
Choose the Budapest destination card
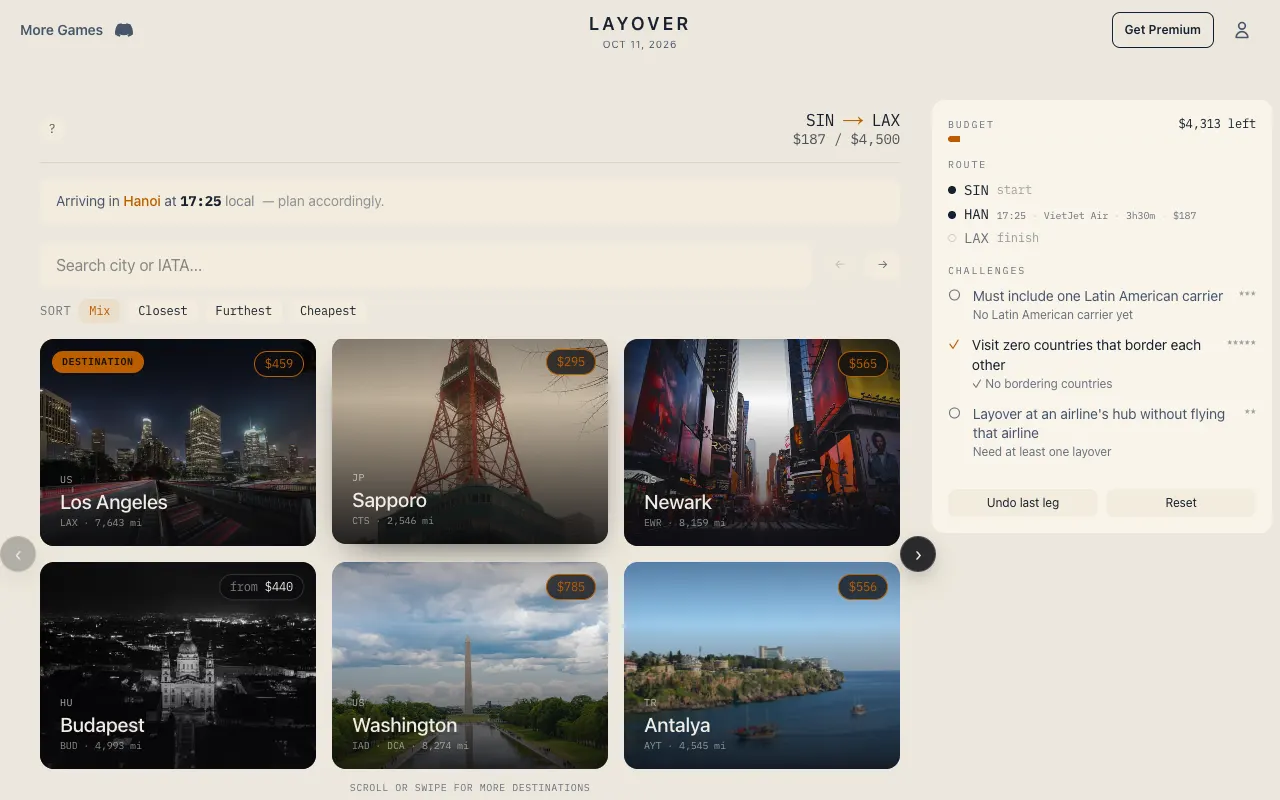(x=178, y=665)
